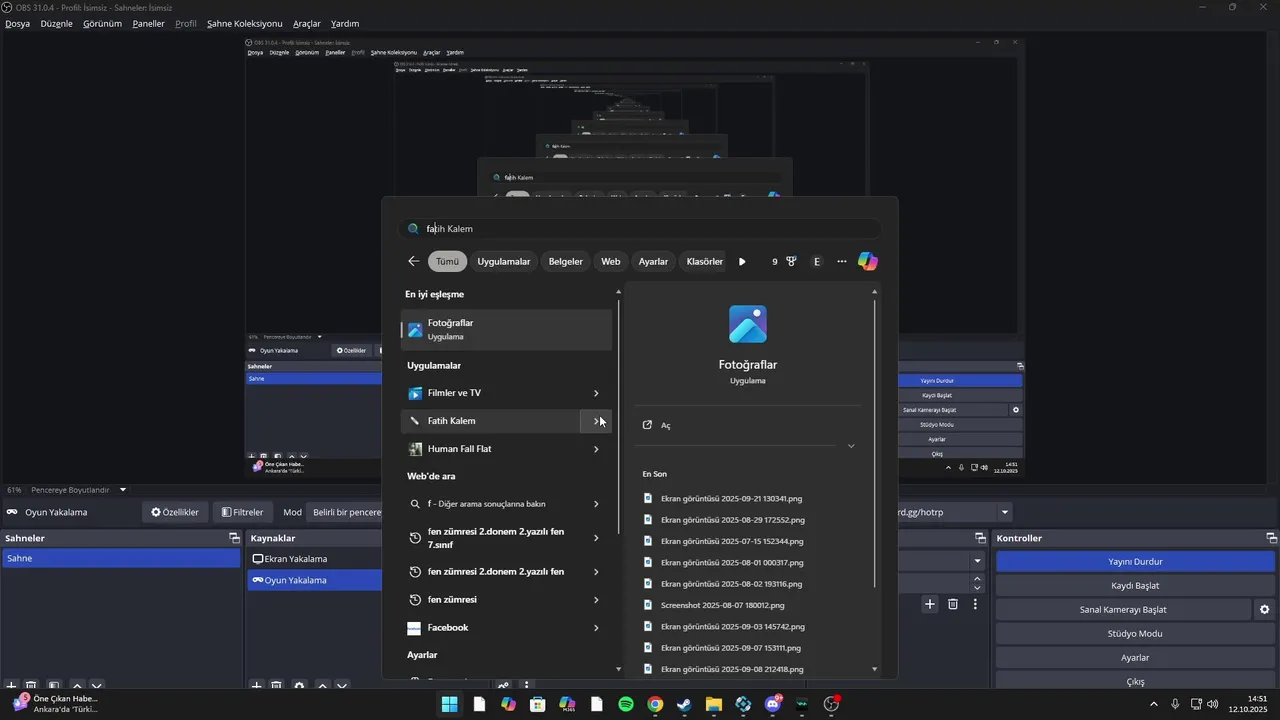1280x720 pixels.
Task: Toggle Stüdyo Modu
Action: (1135, 634)
